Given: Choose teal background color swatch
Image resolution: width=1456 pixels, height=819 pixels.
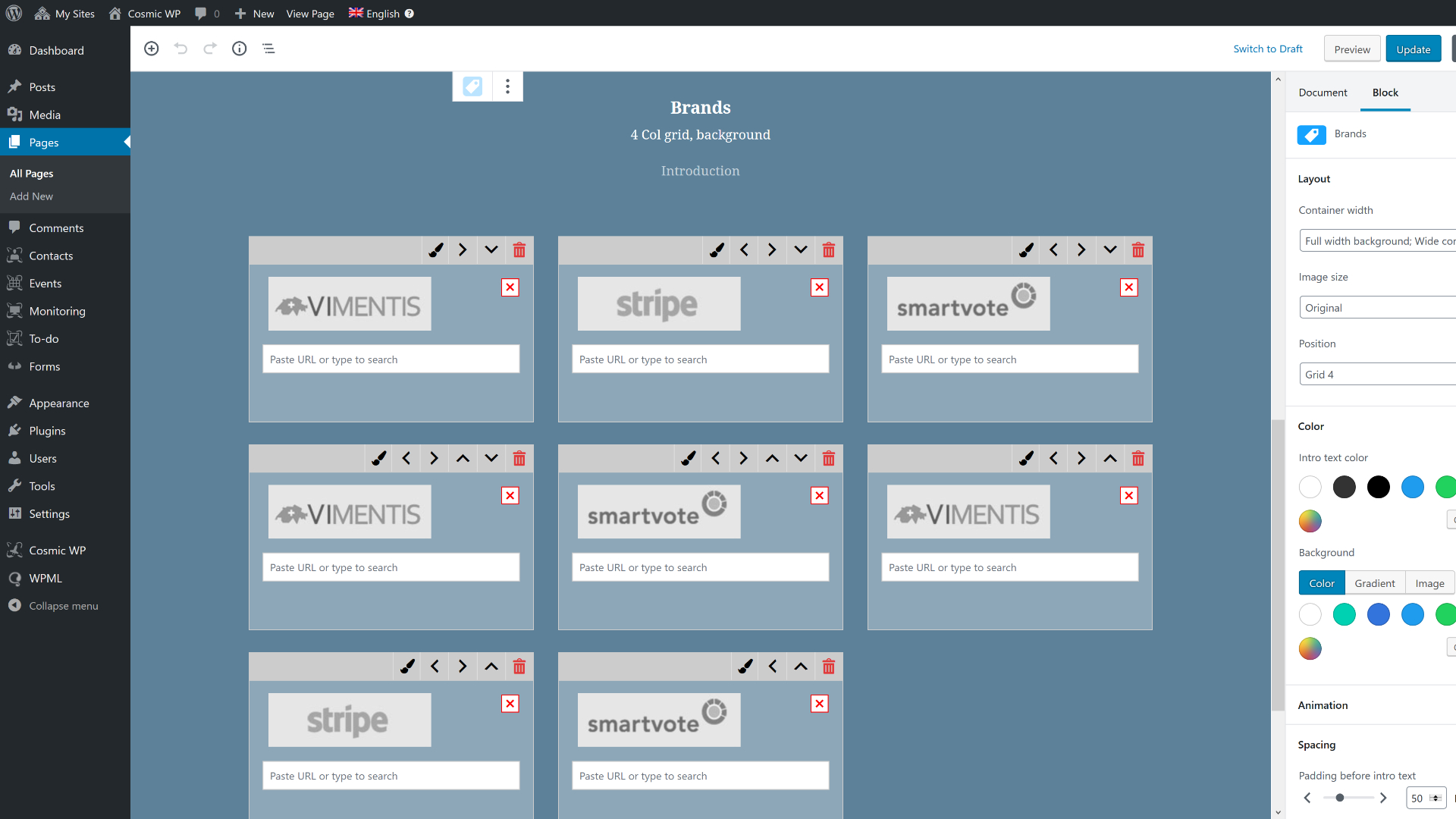Looking at the screenshot, I should coord(1344,614).
